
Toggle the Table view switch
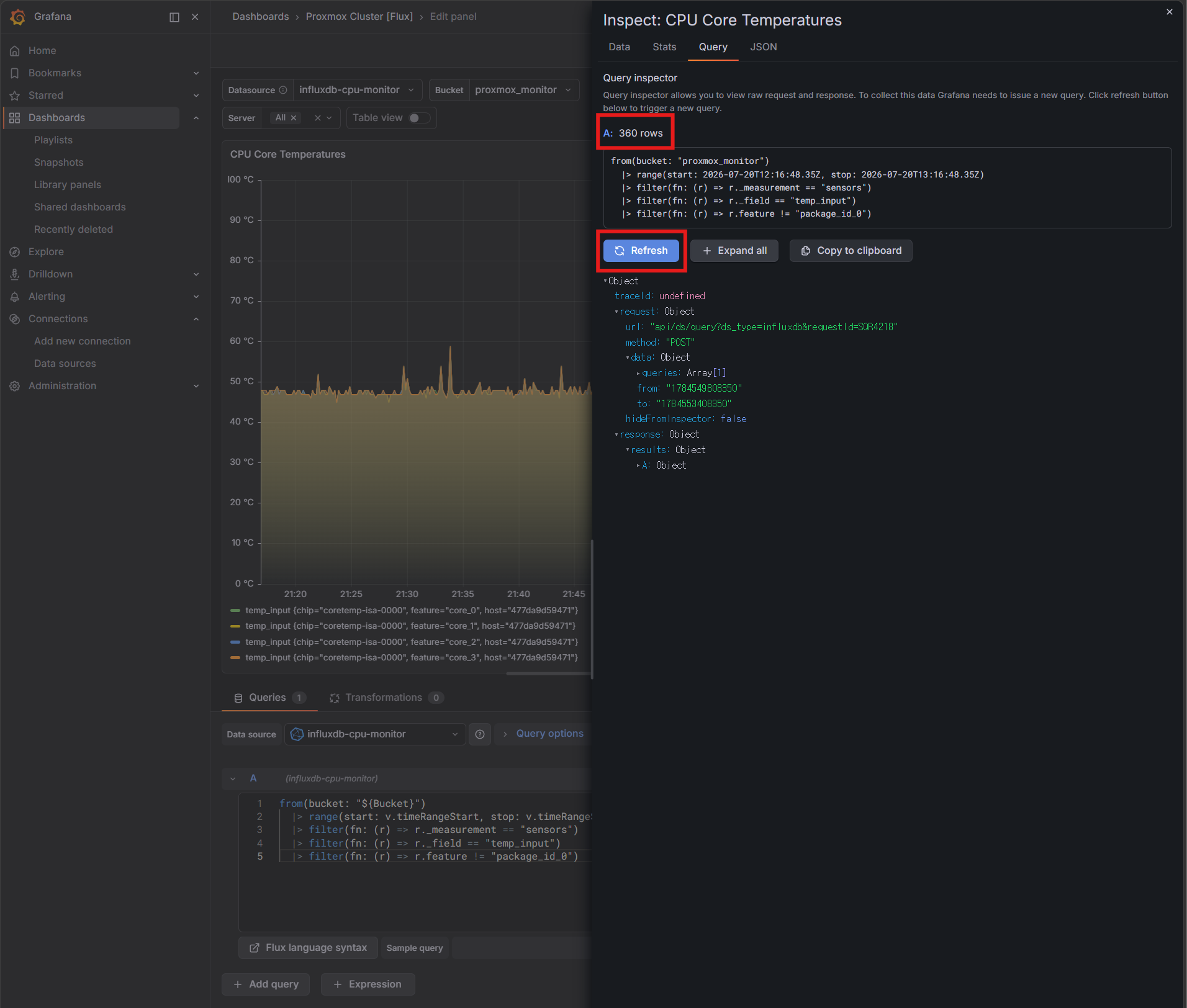(x=420, y=118)
